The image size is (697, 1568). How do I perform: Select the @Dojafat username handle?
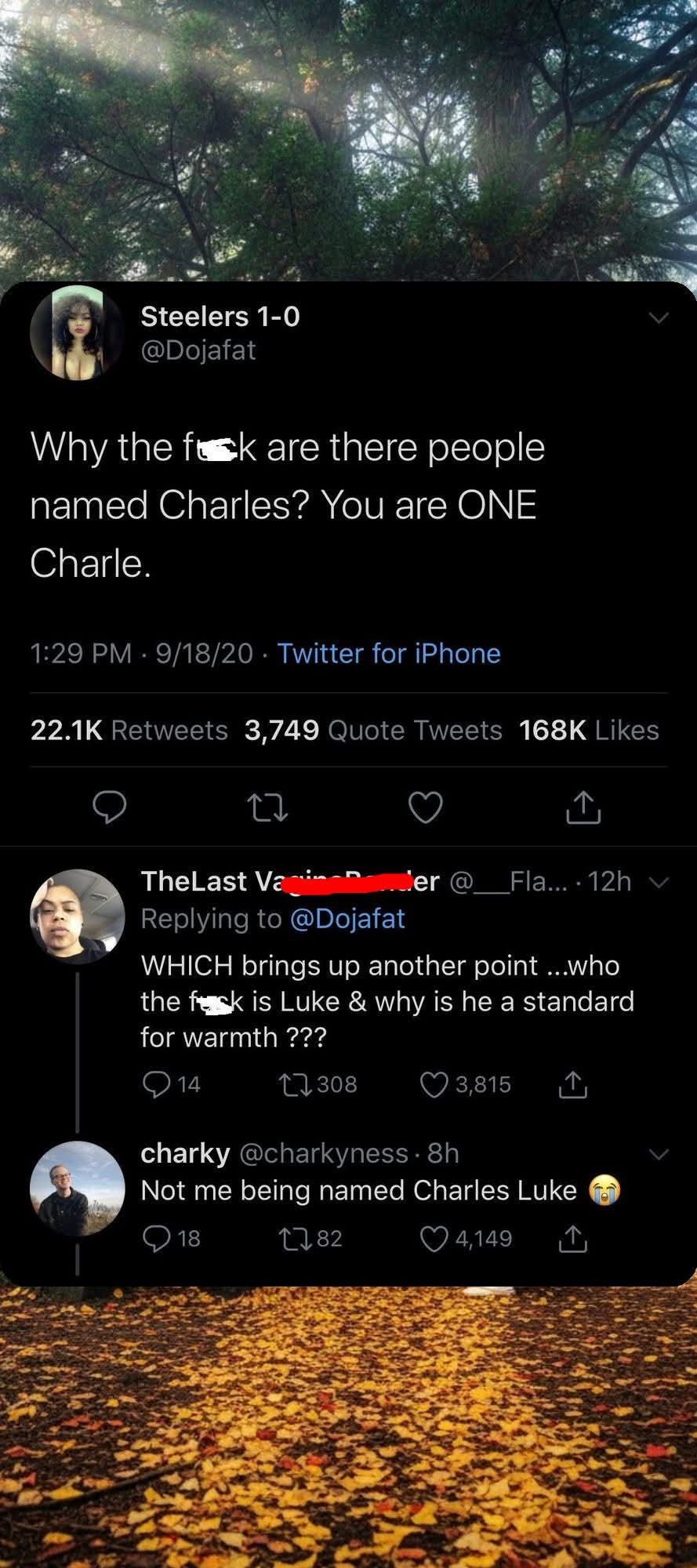click(x=198, y=350)
